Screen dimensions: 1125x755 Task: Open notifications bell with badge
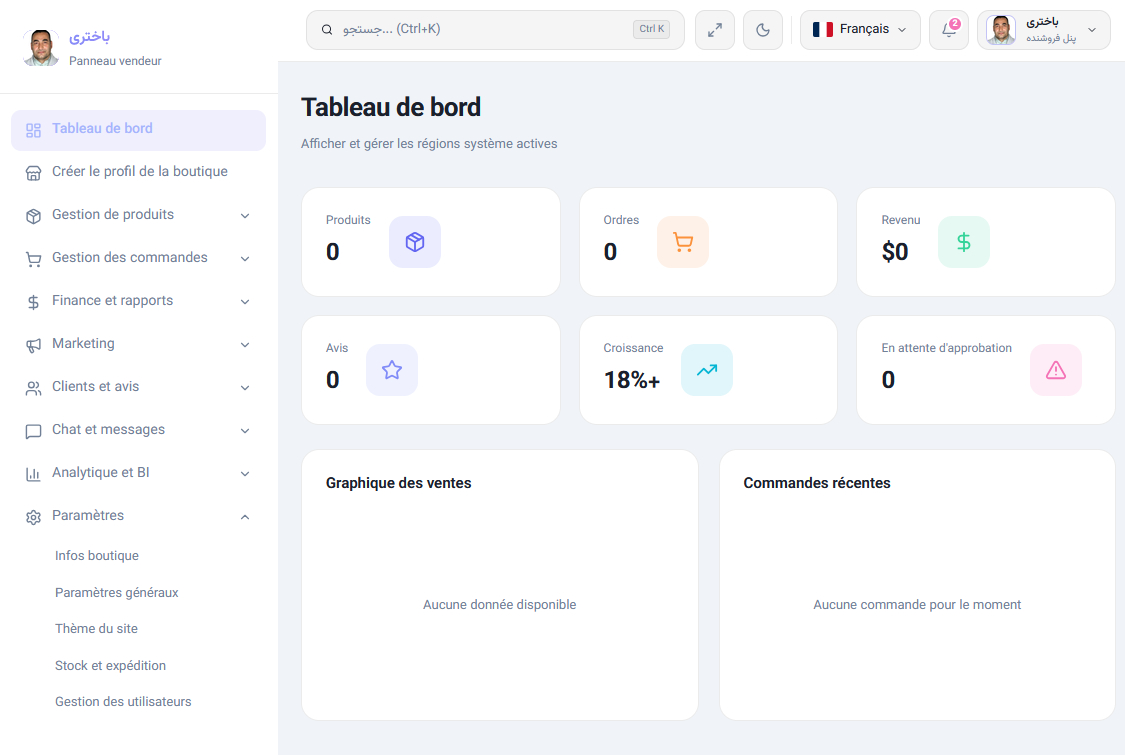(949, 30)
